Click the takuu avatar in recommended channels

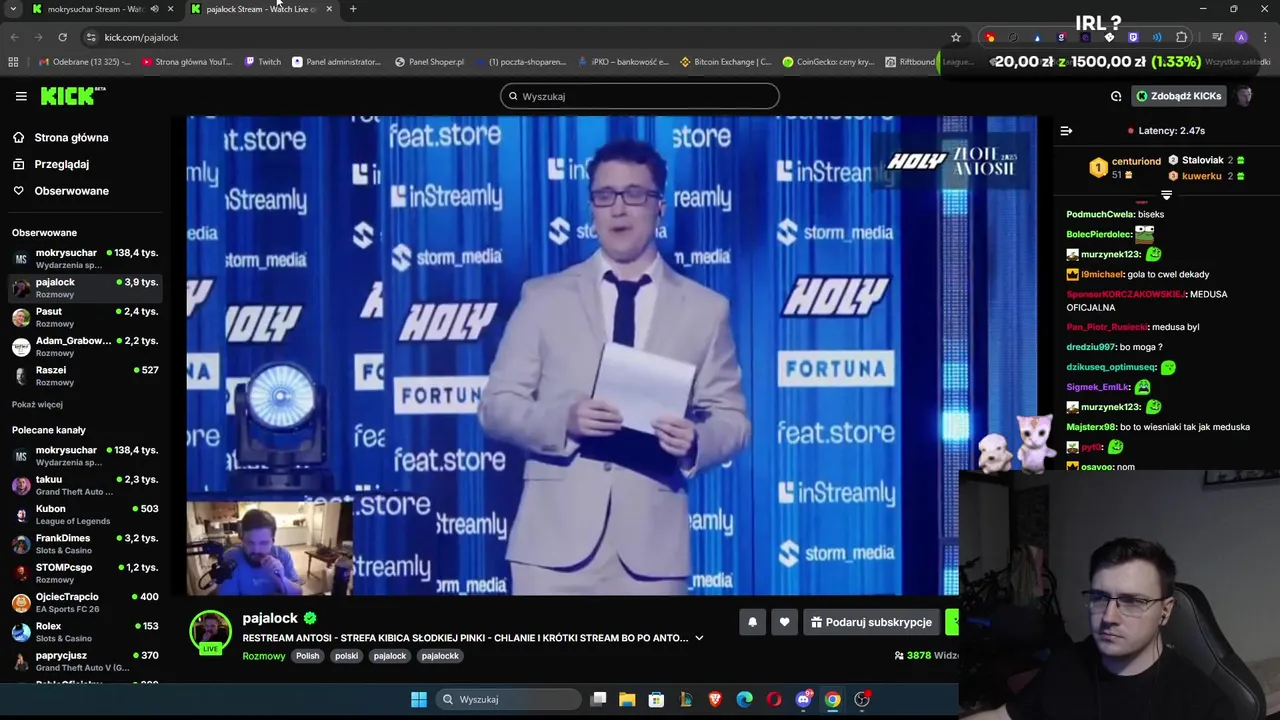(21, 485)
